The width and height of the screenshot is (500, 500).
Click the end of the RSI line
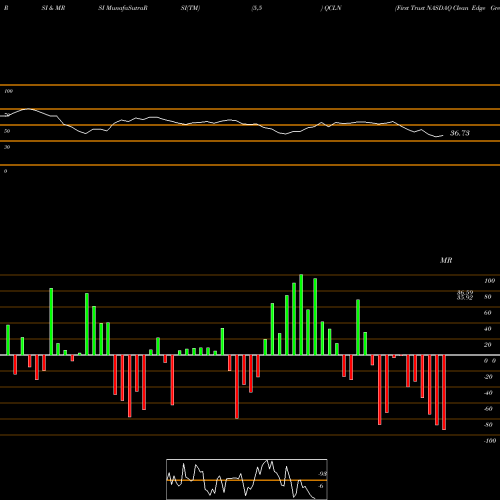(443, 136)
